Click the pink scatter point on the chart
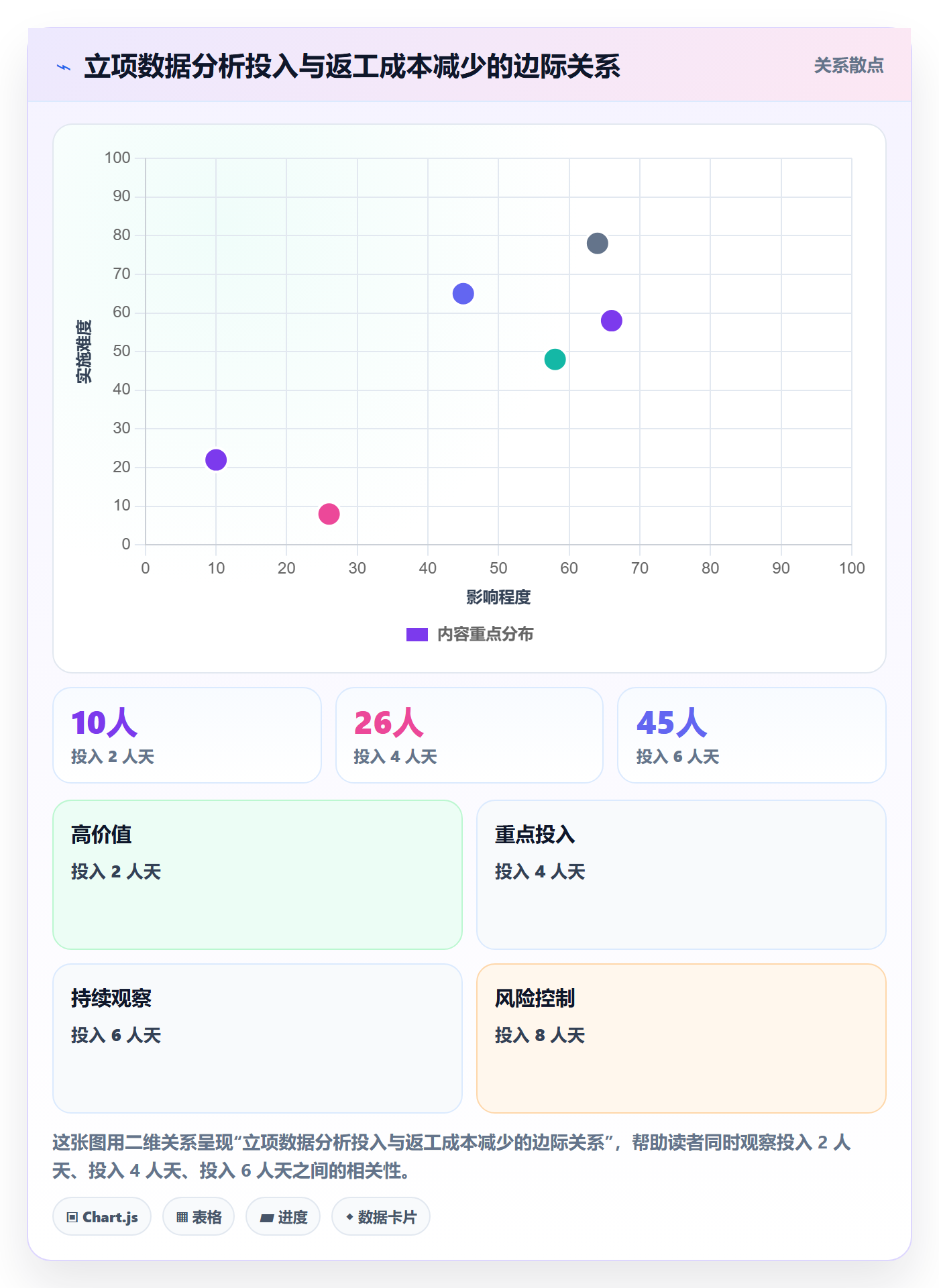The height and width of the screenshot is (1288, 939). (x=329, y=514)
